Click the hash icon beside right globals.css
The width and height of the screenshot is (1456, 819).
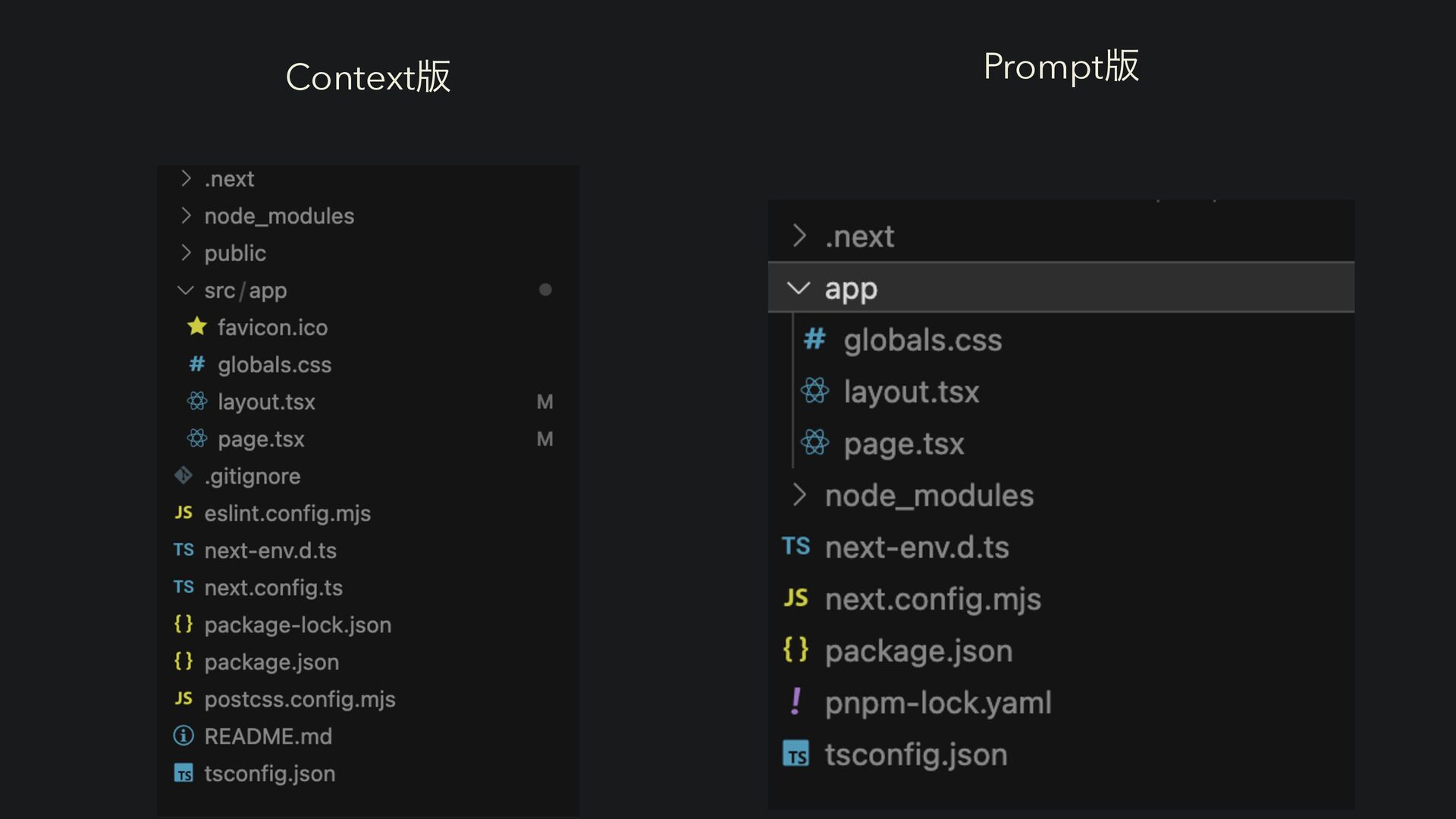pos(814,339)
